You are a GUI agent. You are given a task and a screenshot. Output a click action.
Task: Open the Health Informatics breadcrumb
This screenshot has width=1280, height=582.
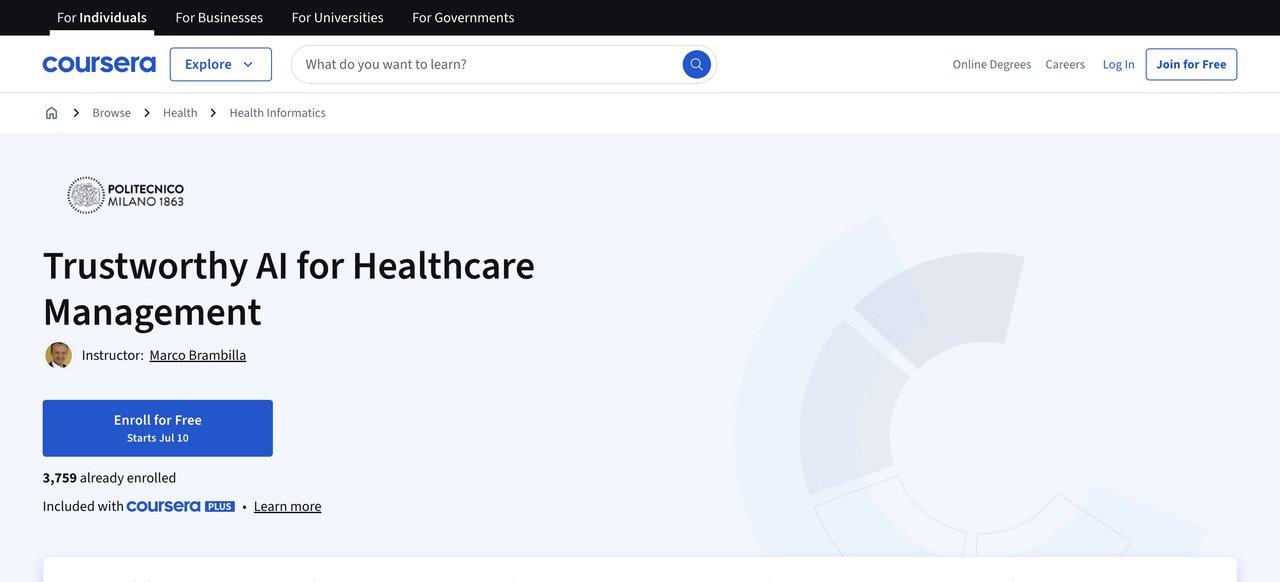(278, 113)
